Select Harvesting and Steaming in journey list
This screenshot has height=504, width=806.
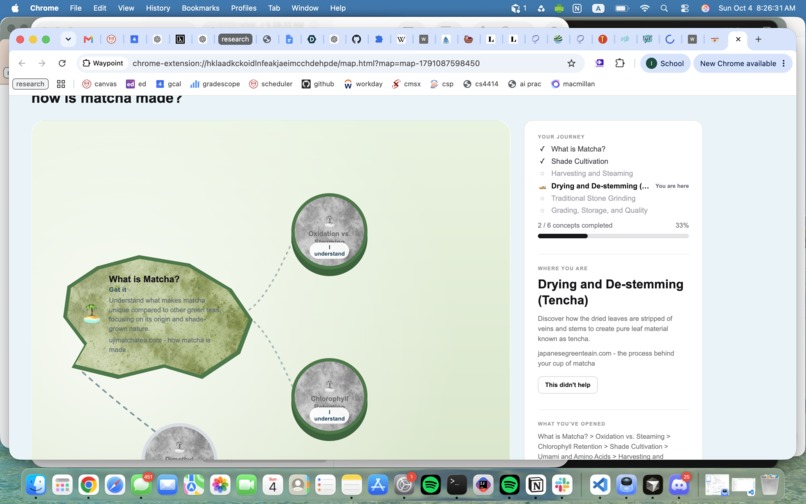592,173
